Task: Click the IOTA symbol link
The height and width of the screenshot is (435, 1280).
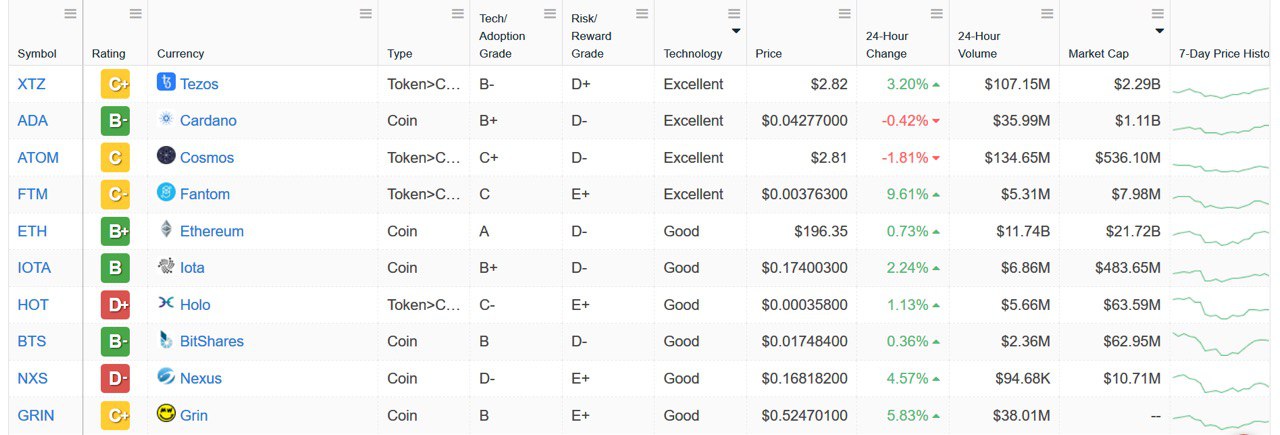Action: pyautogui.click(x=34, y=268)
